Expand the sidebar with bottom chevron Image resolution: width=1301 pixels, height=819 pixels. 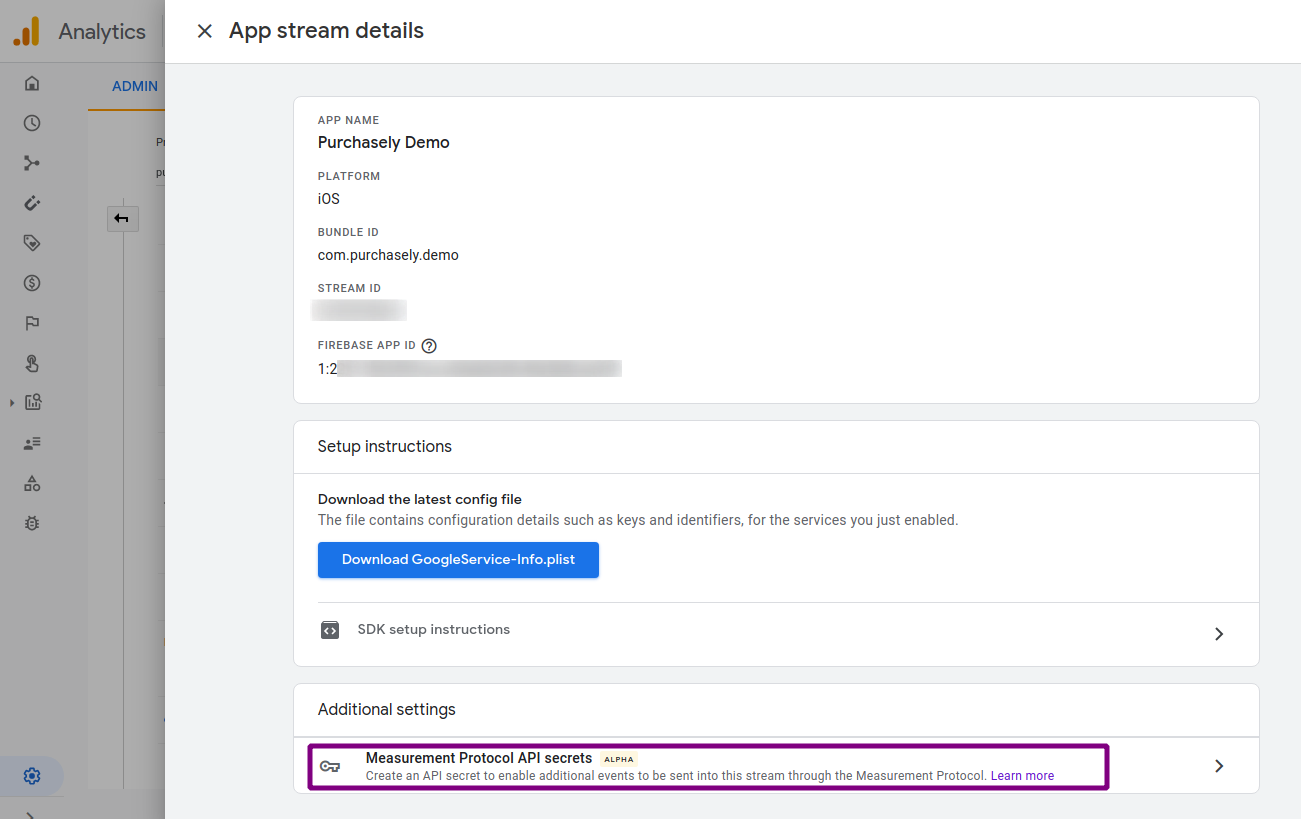point(32,814)
